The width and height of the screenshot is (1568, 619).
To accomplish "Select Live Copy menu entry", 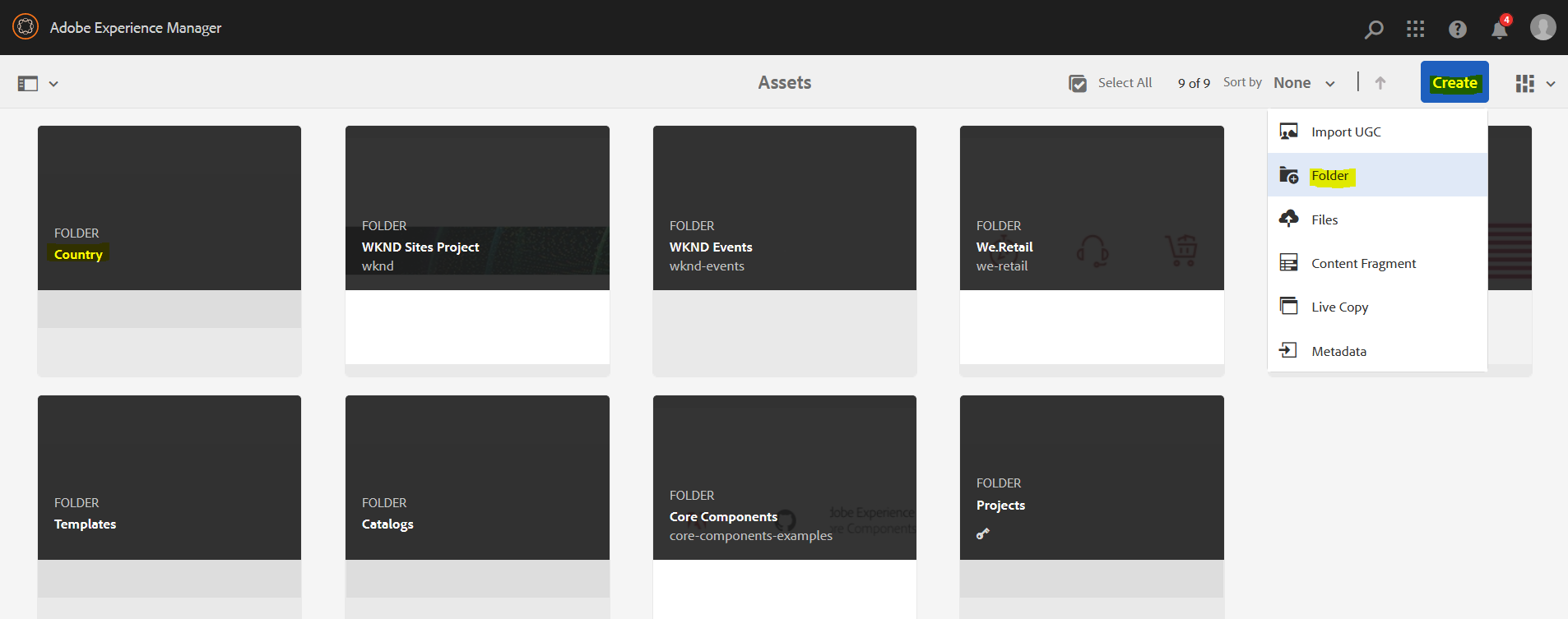I will 1377,307.
